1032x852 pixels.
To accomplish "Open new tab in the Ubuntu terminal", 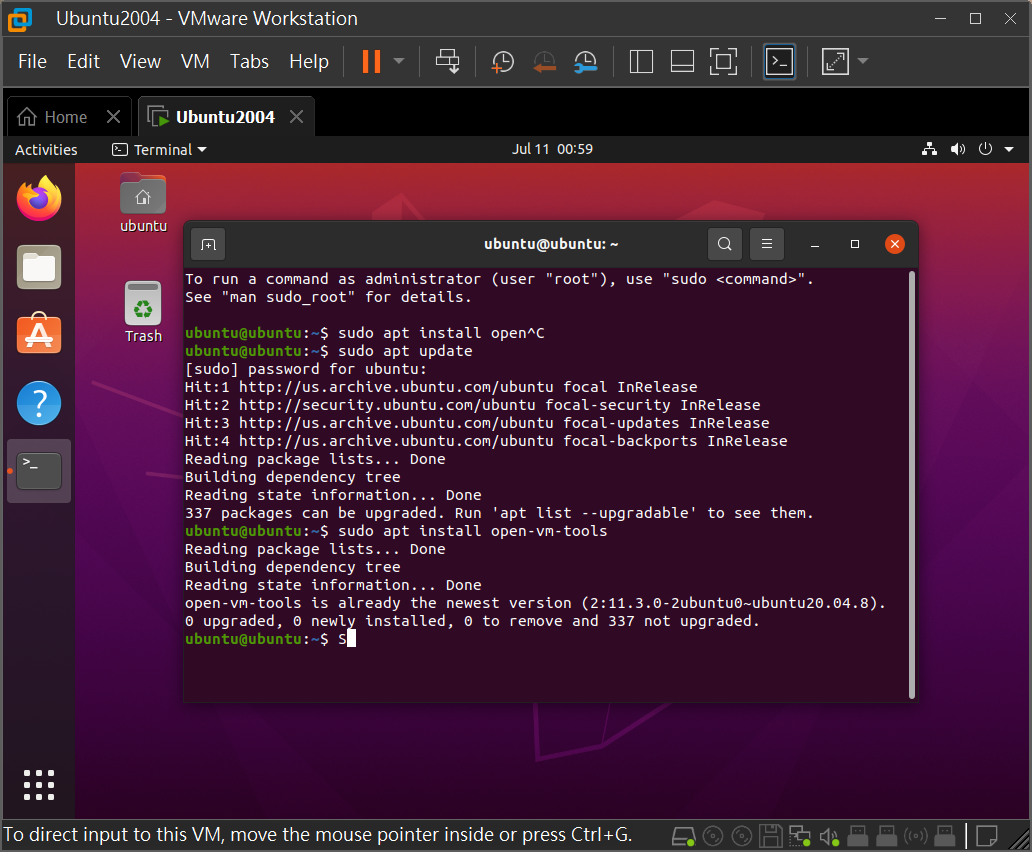I will (207, 244).
